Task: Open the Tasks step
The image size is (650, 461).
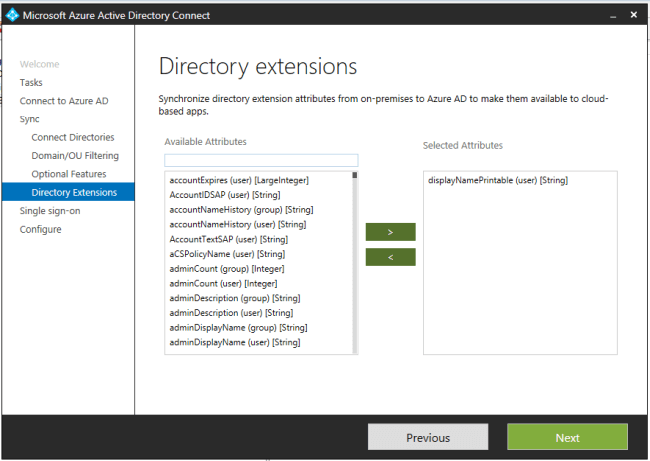Action: (31, 82)
